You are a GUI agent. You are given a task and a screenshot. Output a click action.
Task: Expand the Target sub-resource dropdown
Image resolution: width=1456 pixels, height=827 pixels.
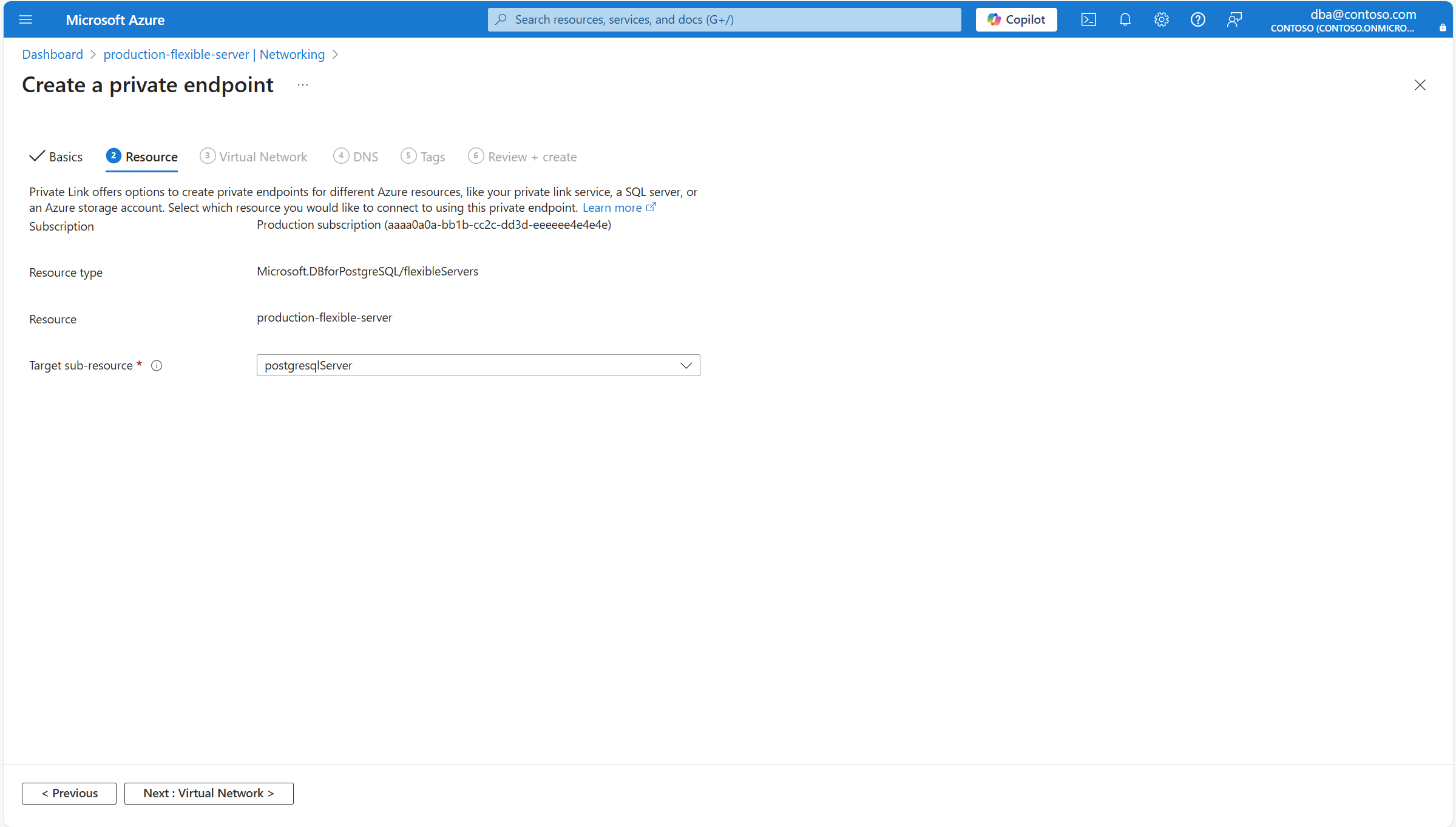[x=478, y=365]
